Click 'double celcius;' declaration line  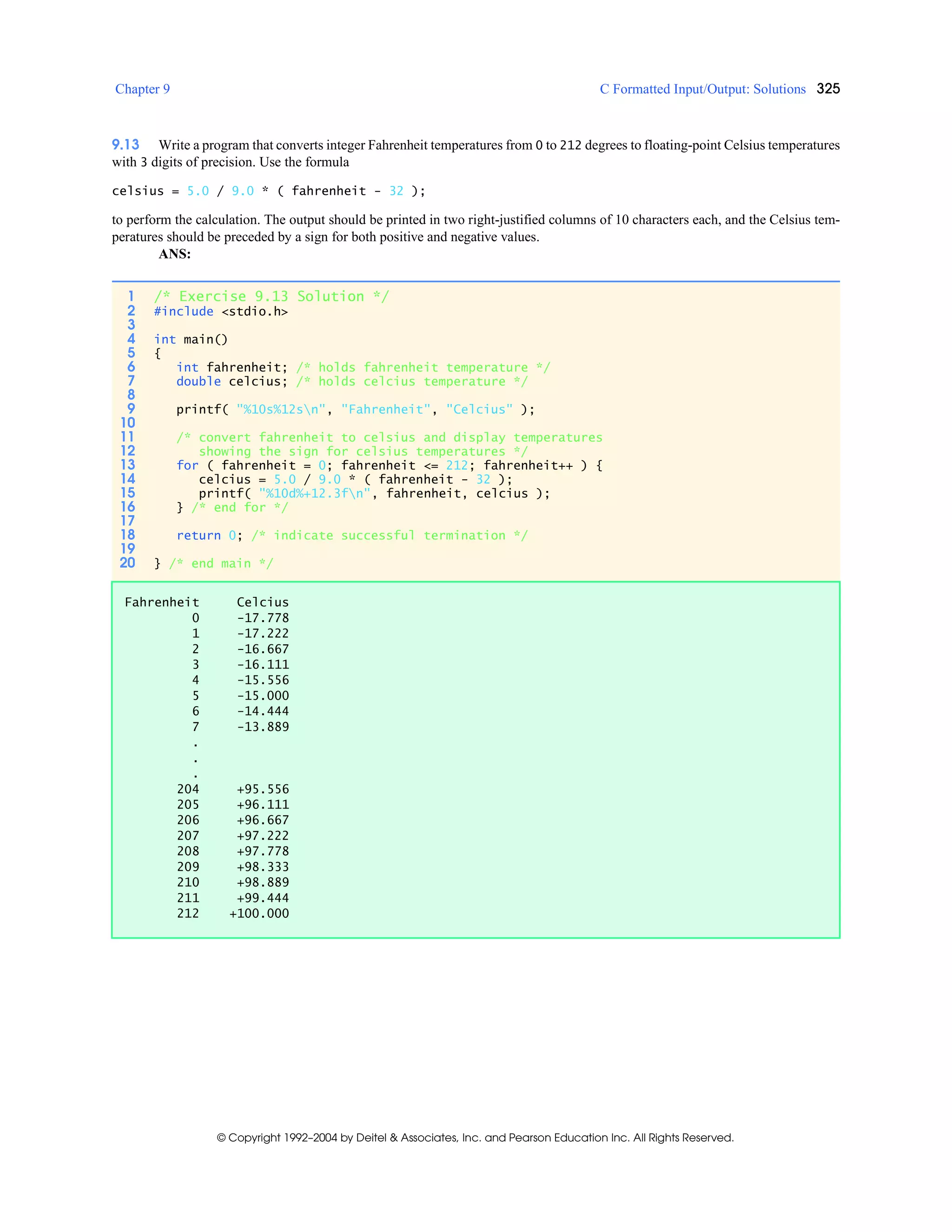[x=231, y=381]
